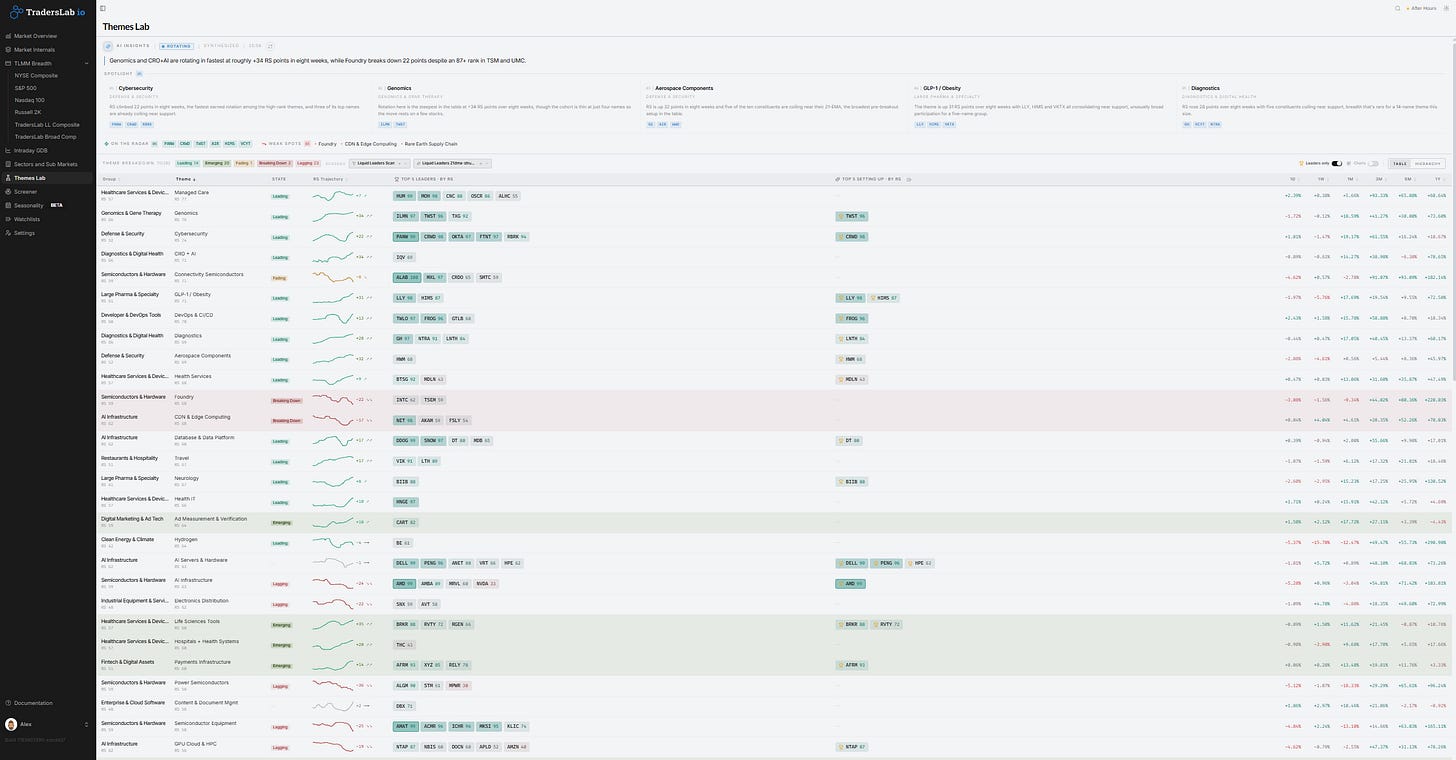This screenshot has width=1456, height=760.
Task: Click the On The Radar icon
Action: (x=107, y=143)
